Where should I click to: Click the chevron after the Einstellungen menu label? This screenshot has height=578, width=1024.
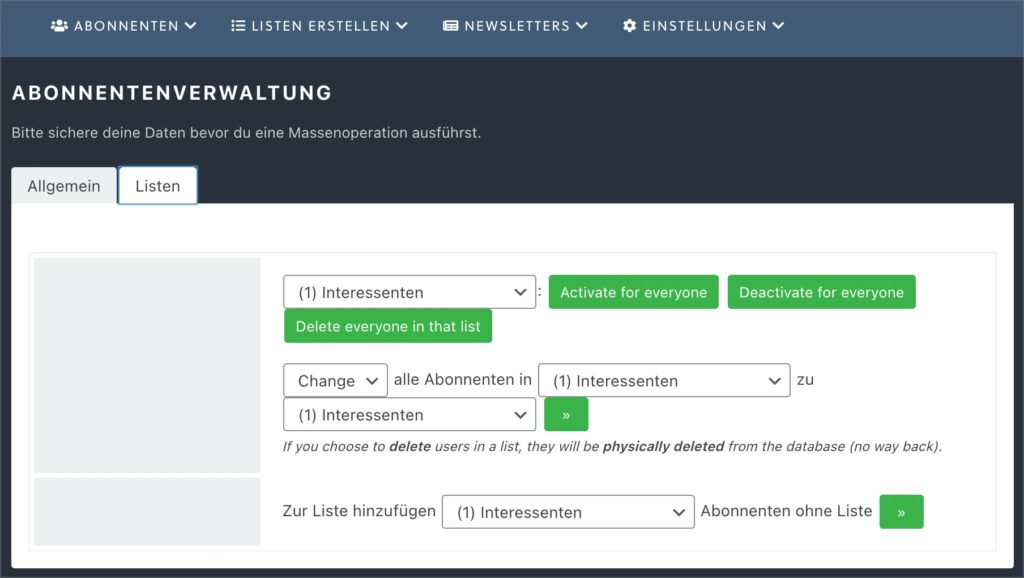[778, 25]
